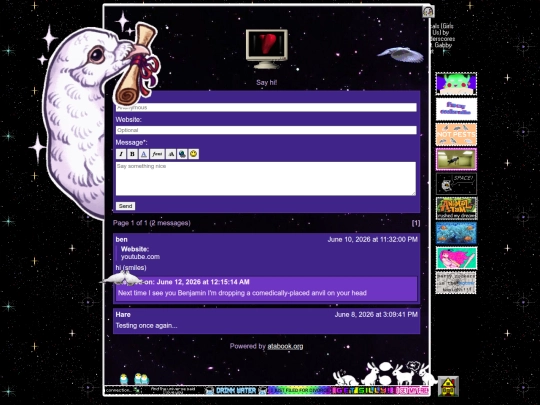Open the atabook.org link

[285, 346]
